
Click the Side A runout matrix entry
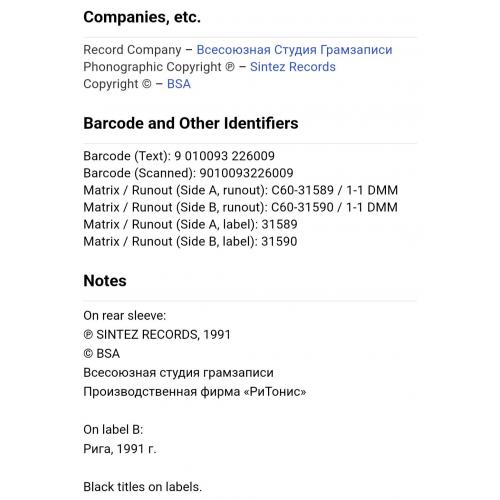coord(241,190)
